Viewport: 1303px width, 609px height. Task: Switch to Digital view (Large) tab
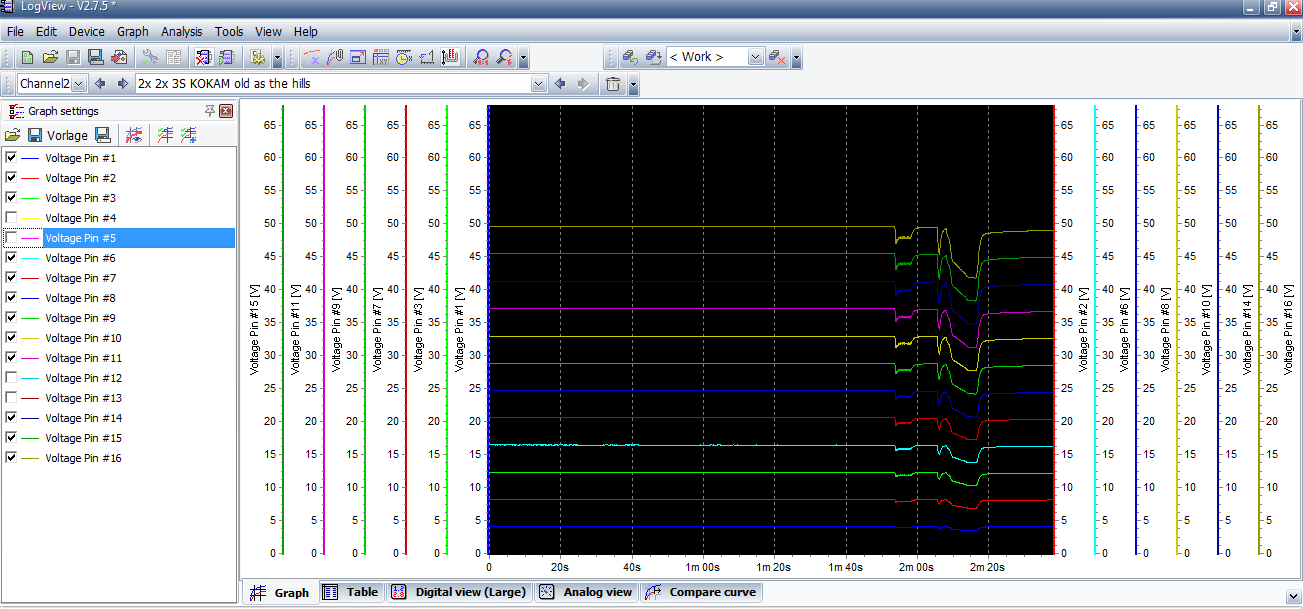click(x=459, y=592)
